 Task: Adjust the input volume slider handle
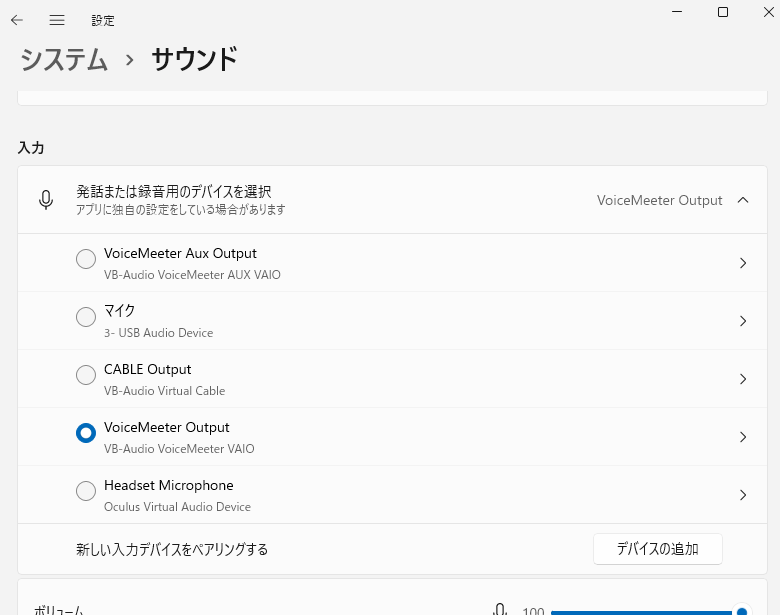[x=742, y=611]
